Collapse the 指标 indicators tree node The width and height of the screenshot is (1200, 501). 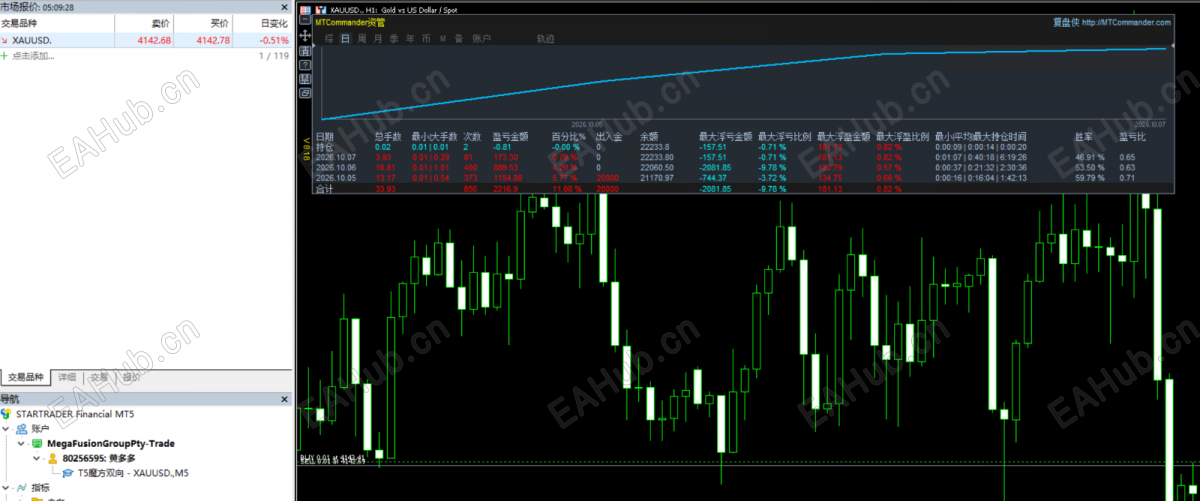point(7,487)
